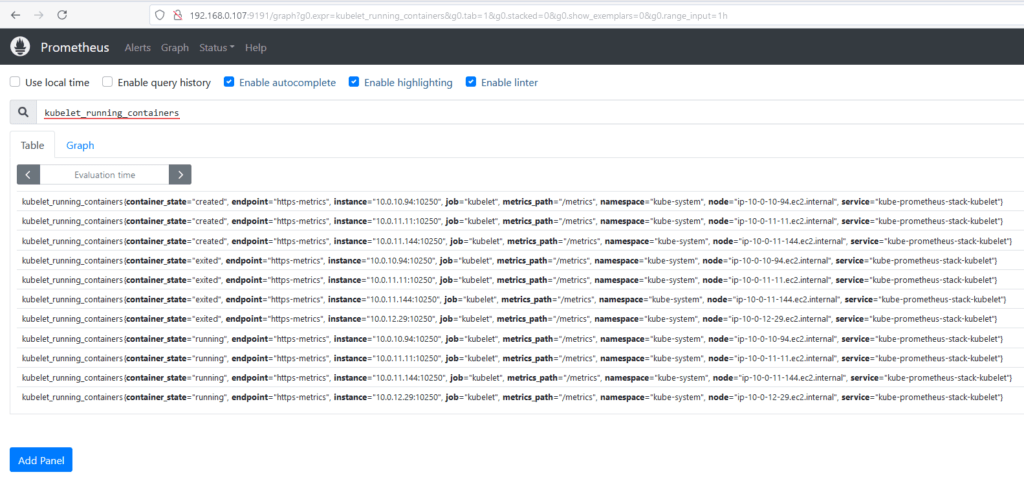Open the Help page

click(x=256, y=48)
